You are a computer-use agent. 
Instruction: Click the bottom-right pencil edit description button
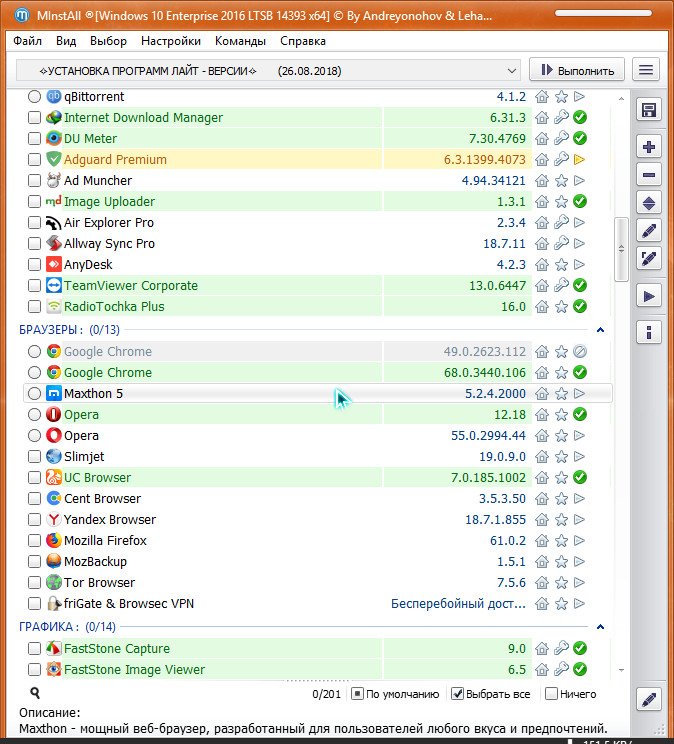click(x=648, y=699)
